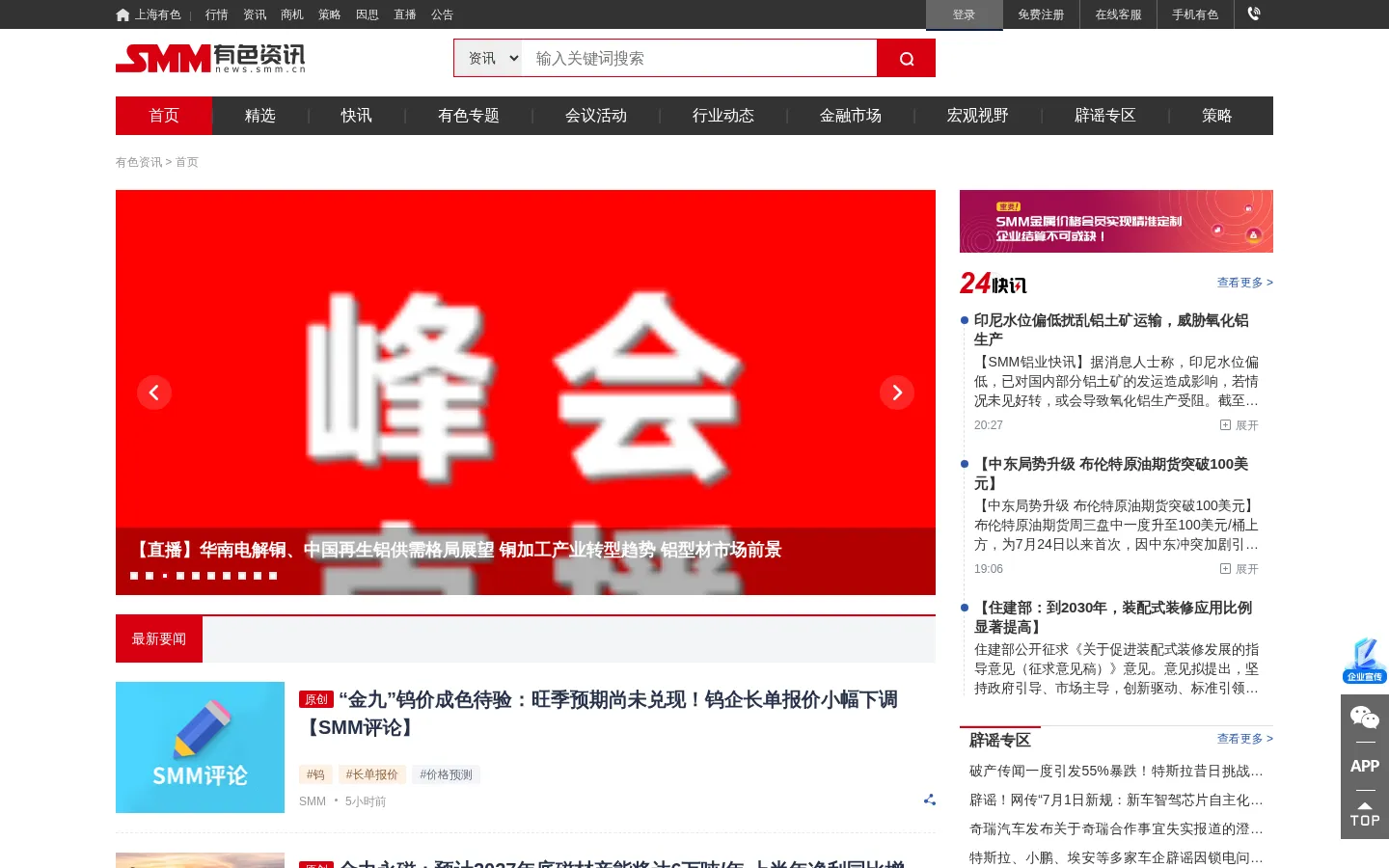
Task: Share the 金九钨价 article via share icon
Action: pos(930,800)
